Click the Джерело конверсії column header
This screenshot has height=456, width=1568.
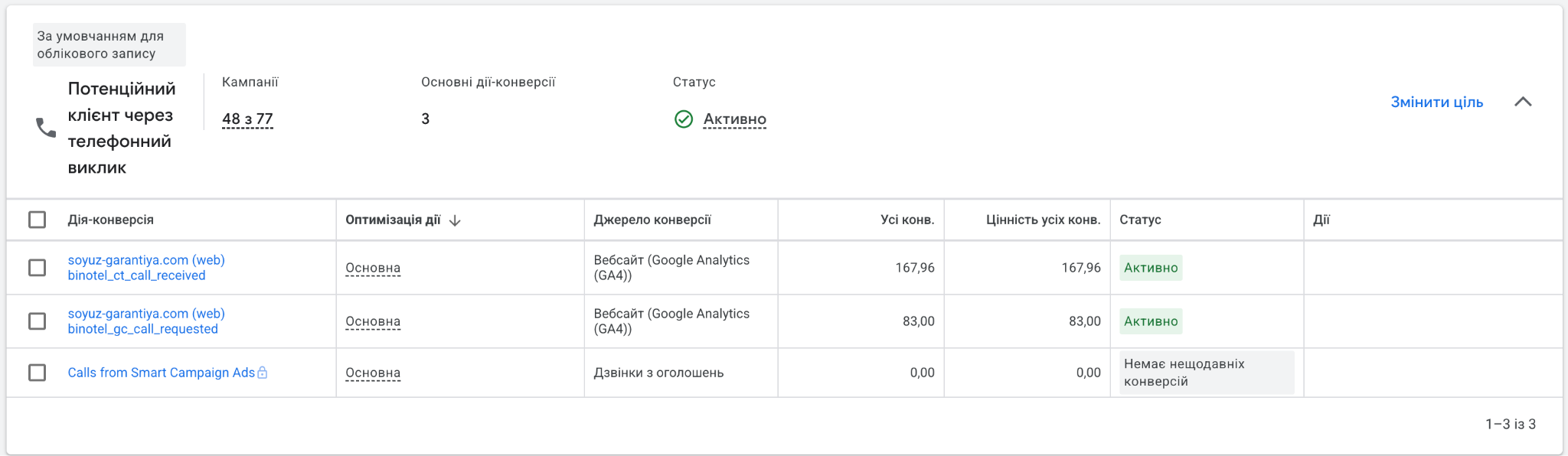point(652,220)
